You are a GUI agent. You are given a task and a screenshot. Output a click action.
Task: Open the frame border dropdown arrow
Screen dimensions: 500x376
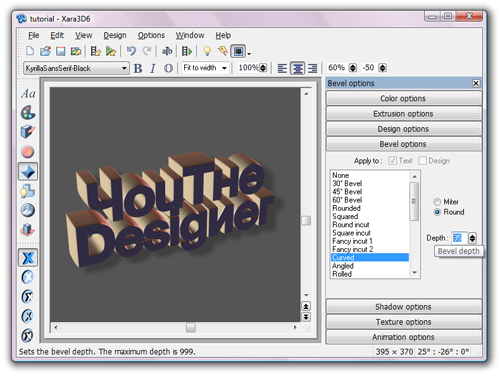[249, 53]
